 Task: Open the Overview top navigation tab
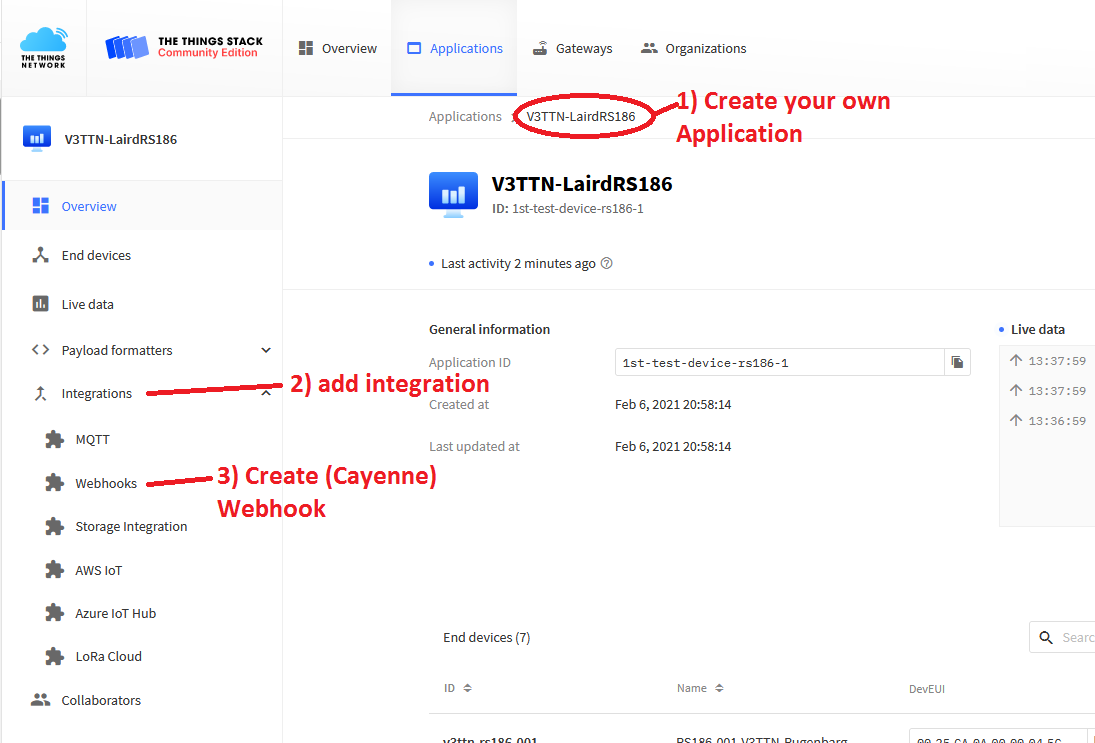tap(337, 48)
